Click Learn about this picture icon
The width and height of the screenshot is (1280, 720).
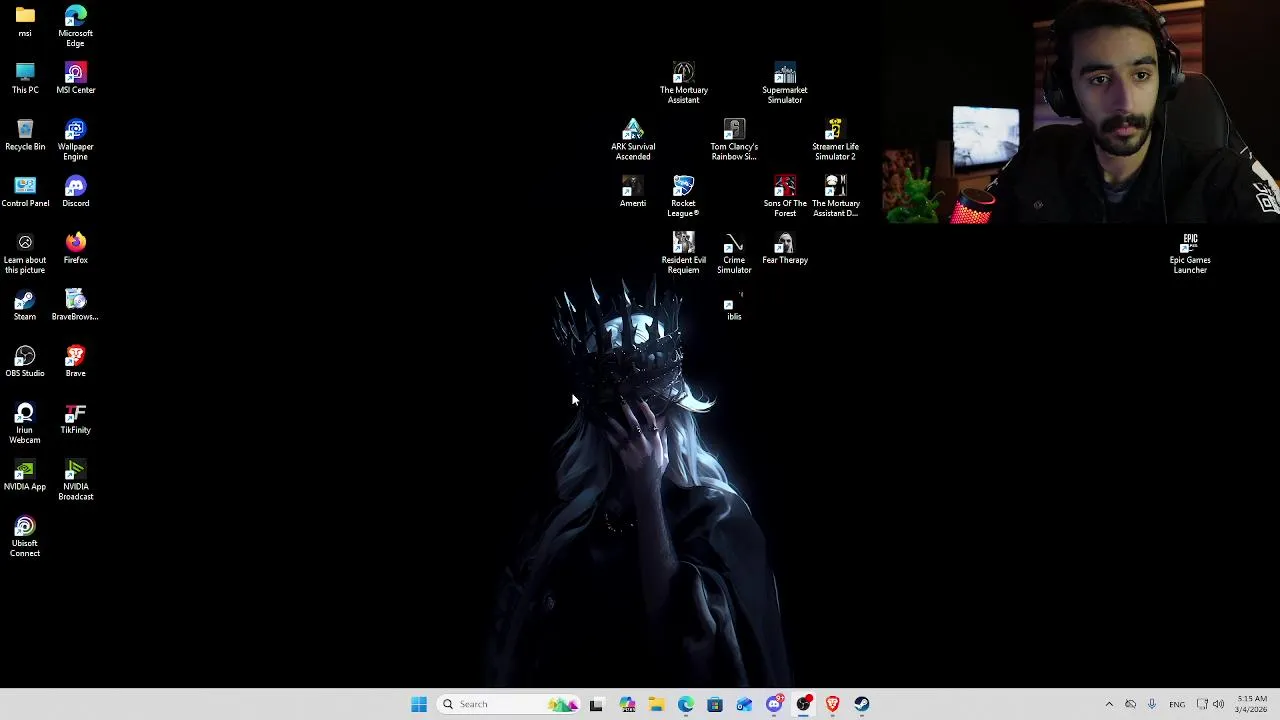pyautogui.click(x=25, y=253)
